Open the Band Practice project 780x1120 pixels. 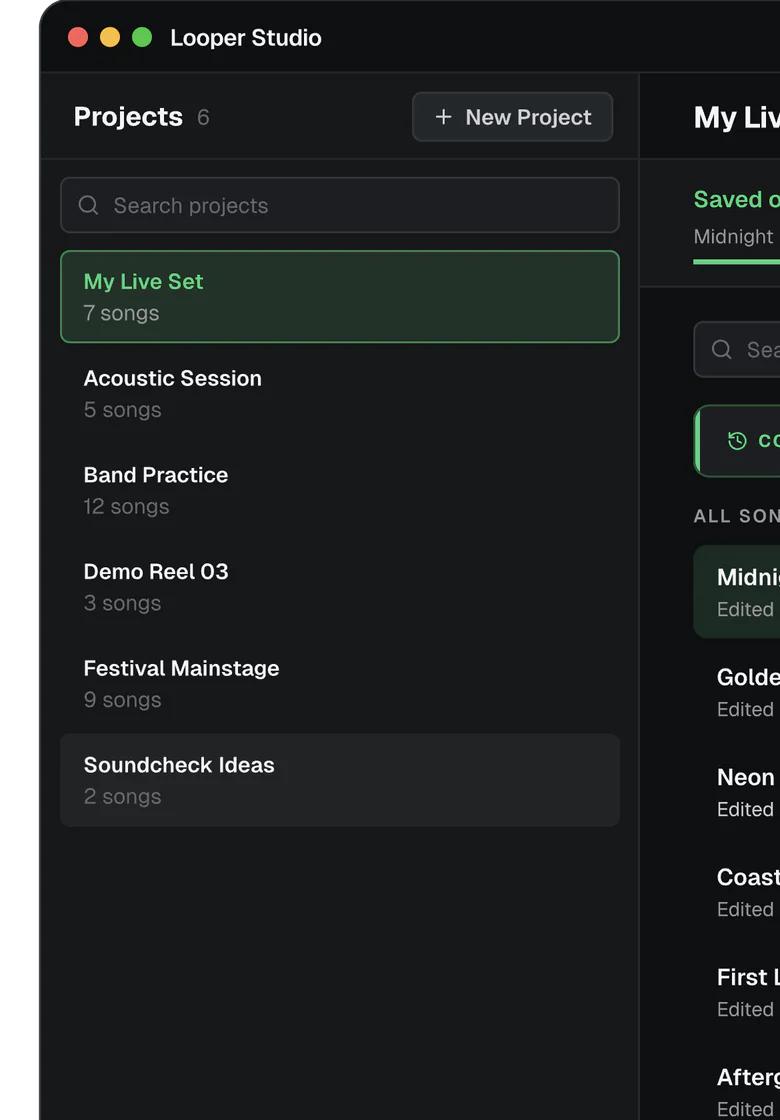pyautogui.click(x=339, y=490)
